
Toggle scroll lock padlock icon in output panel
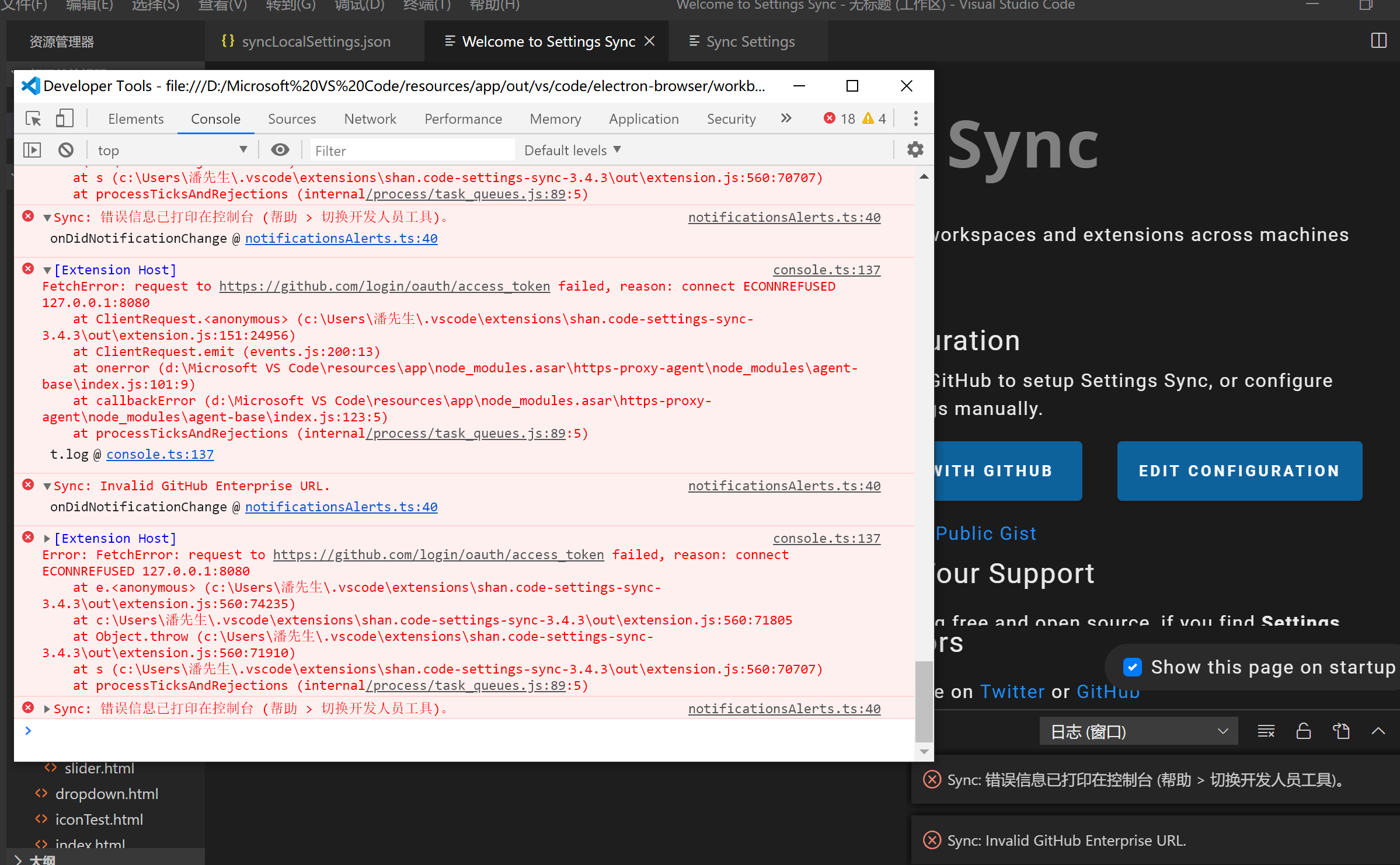1303,731
